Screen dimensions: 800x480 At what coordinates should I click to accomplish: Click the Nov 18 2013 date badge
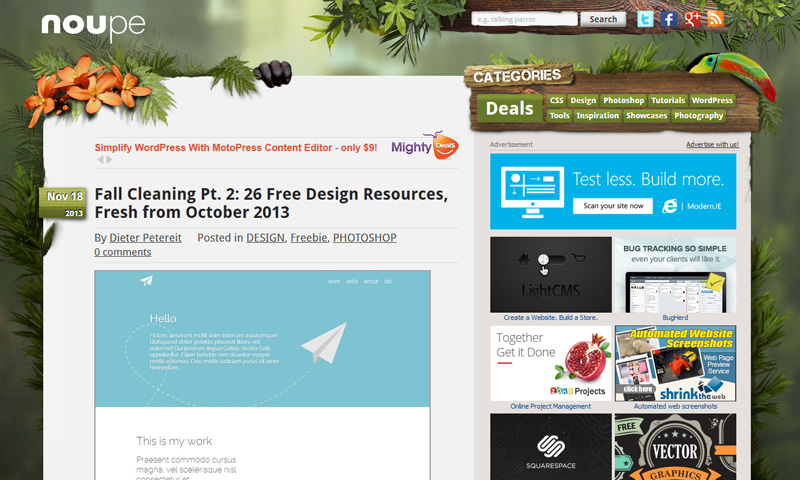click(x=63, y=203)
